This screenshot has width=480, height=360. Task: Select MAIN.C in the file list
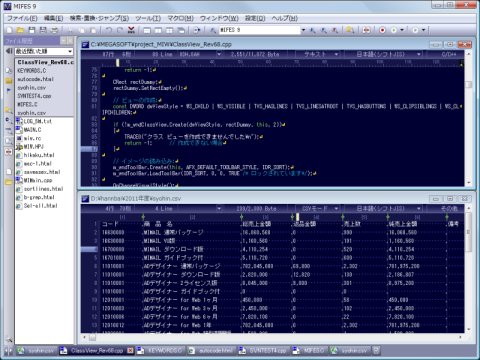click(x=33, y=130)
